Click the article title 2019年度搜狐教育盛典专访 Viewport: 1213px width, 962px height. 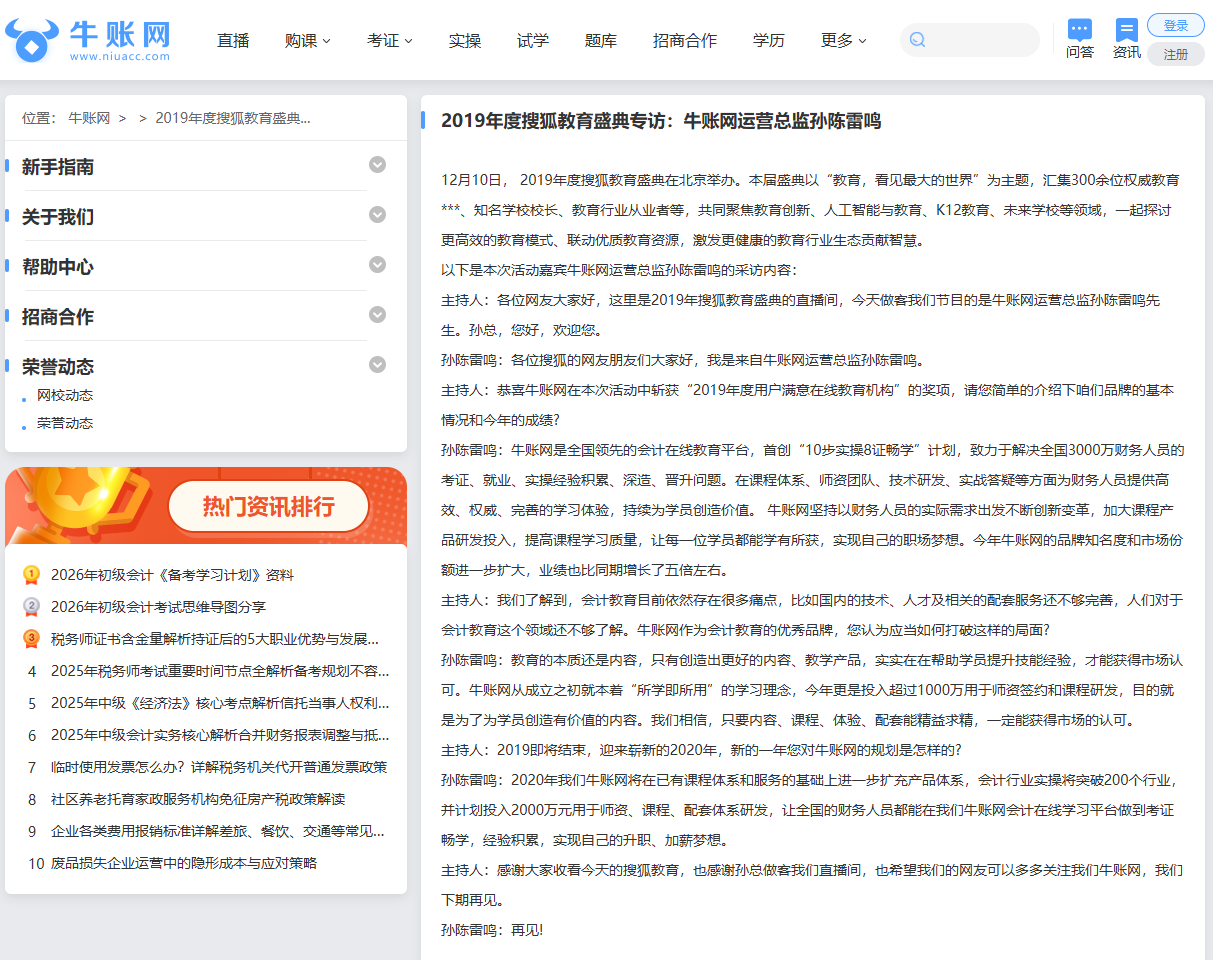pyautogui.click(x=661, y=121)
